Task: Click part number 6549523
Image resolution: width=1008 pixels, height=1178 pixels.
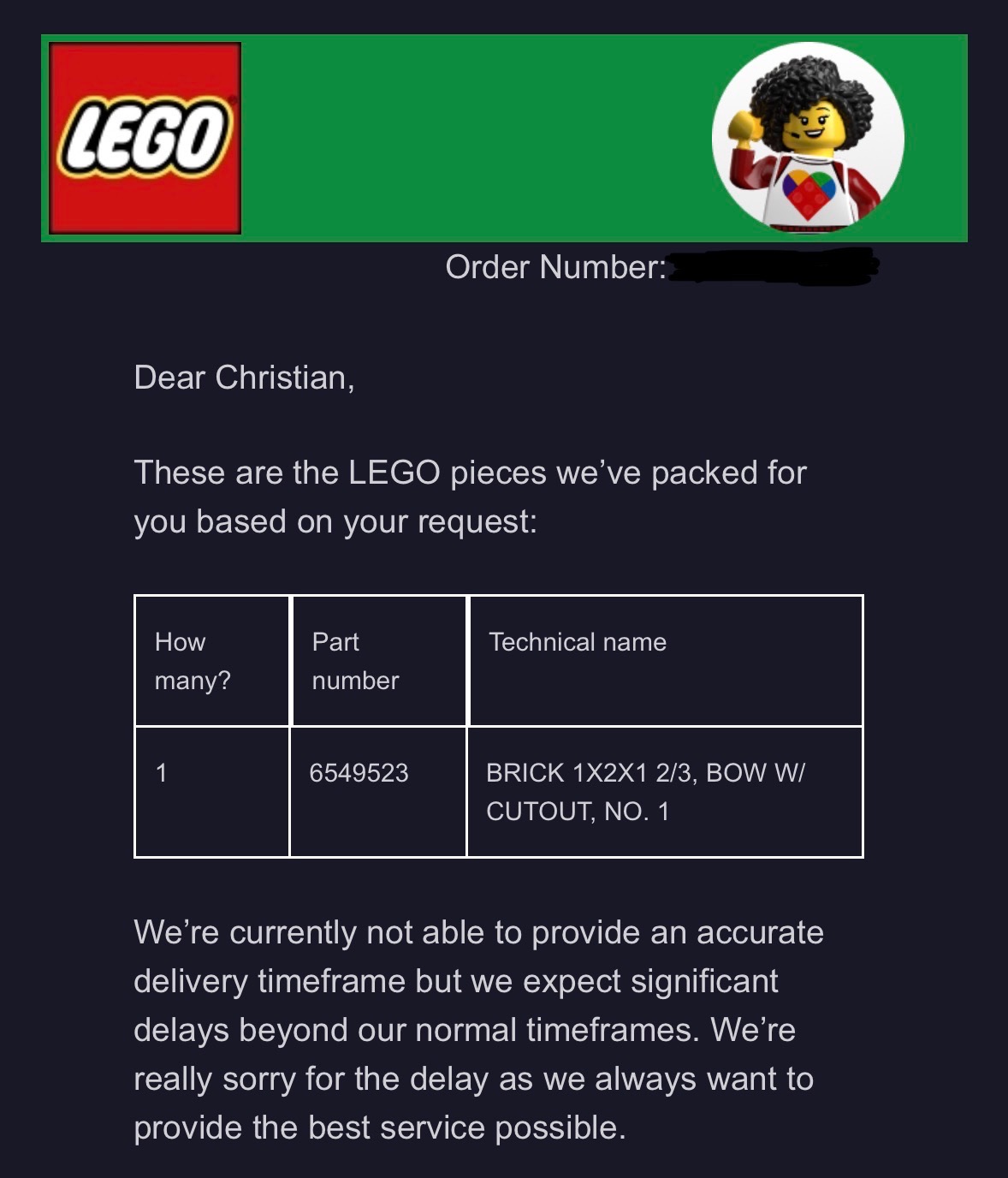Action: [x=359, y=773]
